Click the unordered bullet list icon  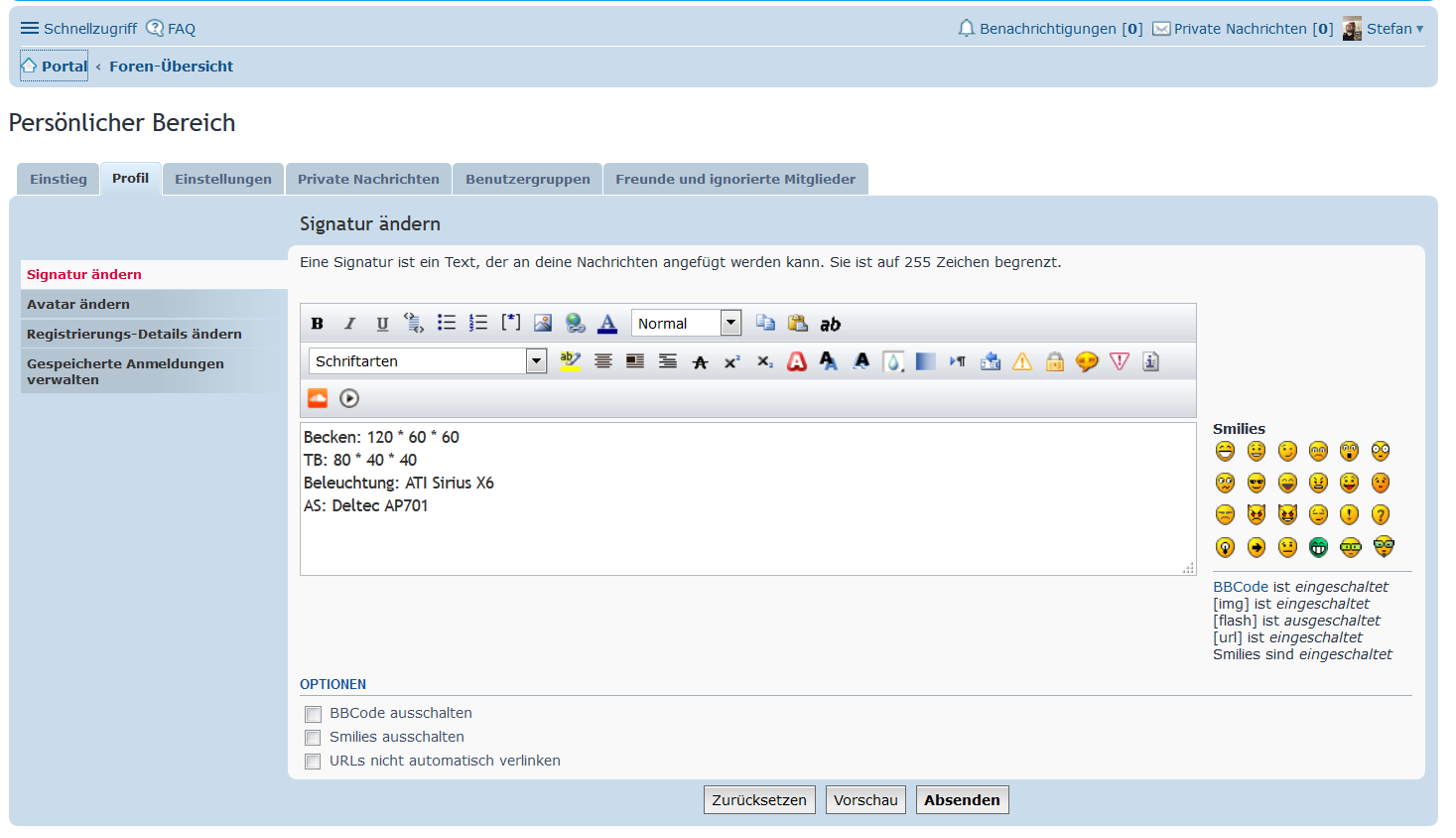447,324
